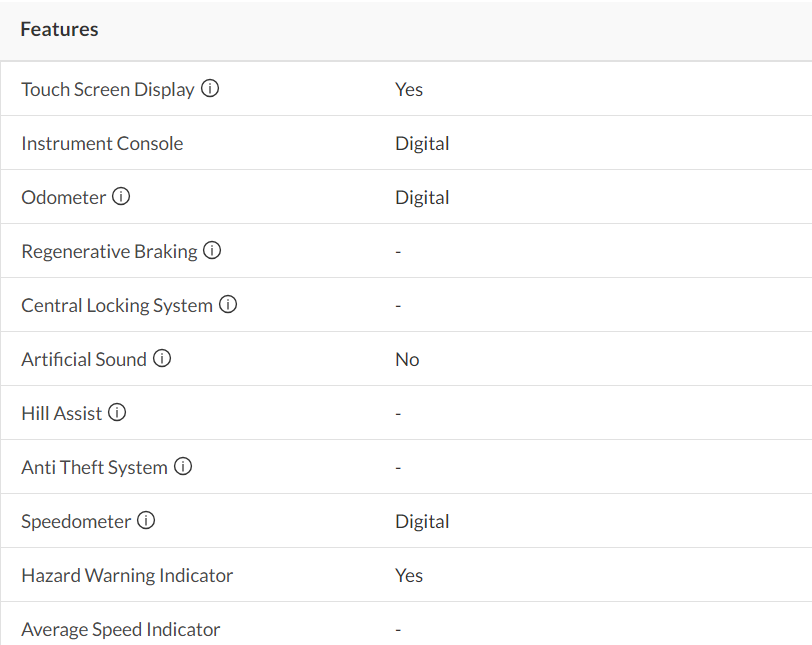Viewport: 812px width, 645px height.
Task: Open the Hill Assist info icon
Action: 118,413
